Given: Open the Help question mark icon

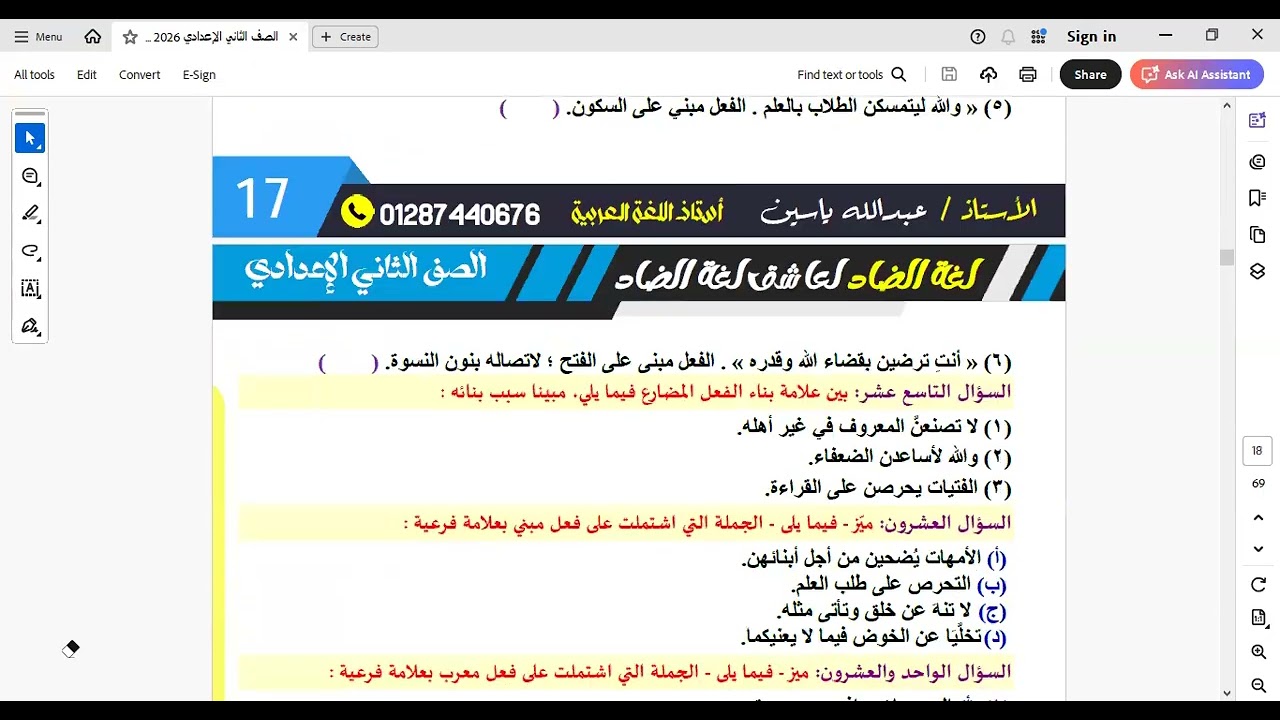Looking at the screenshot, I should [978, 37].
